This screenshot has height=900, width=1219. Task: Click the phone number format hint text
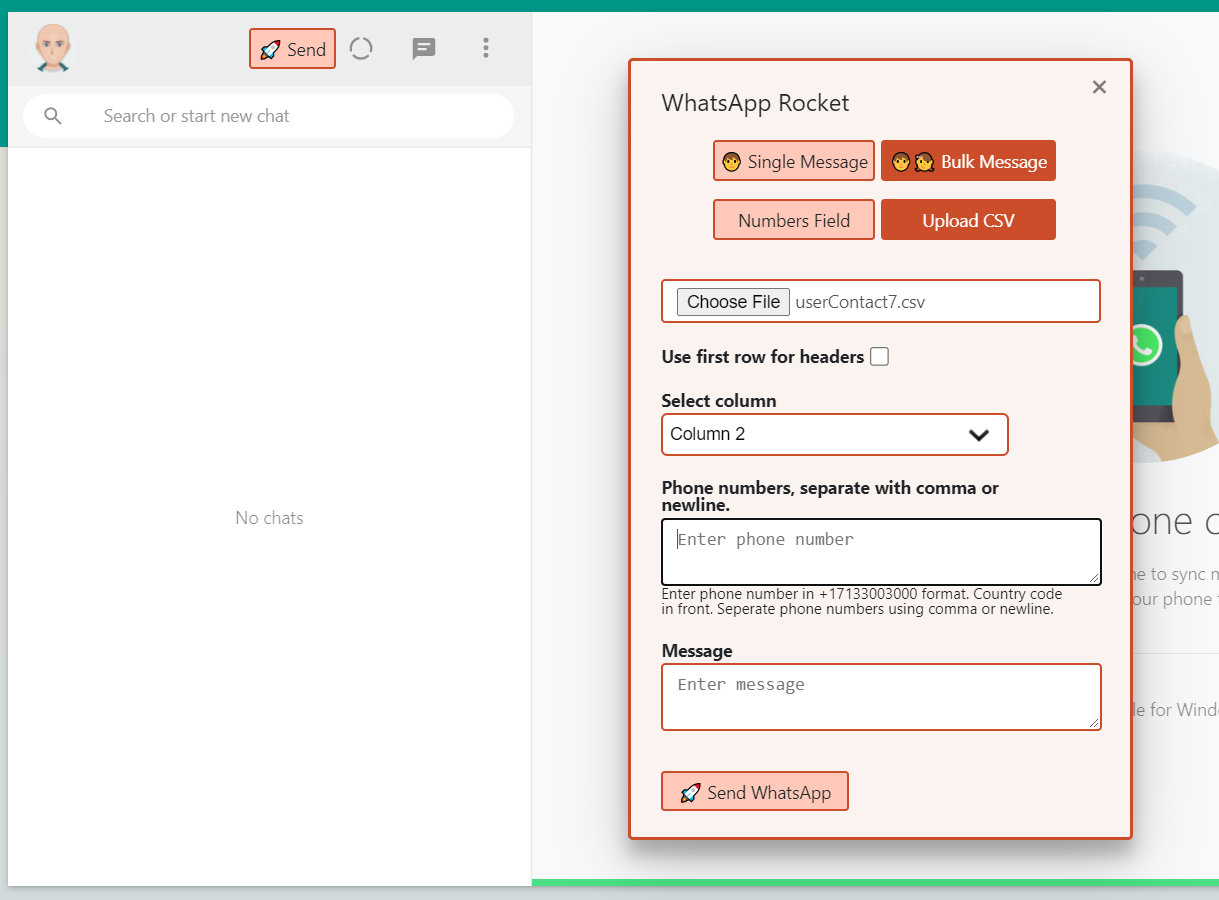pos(862,602)
